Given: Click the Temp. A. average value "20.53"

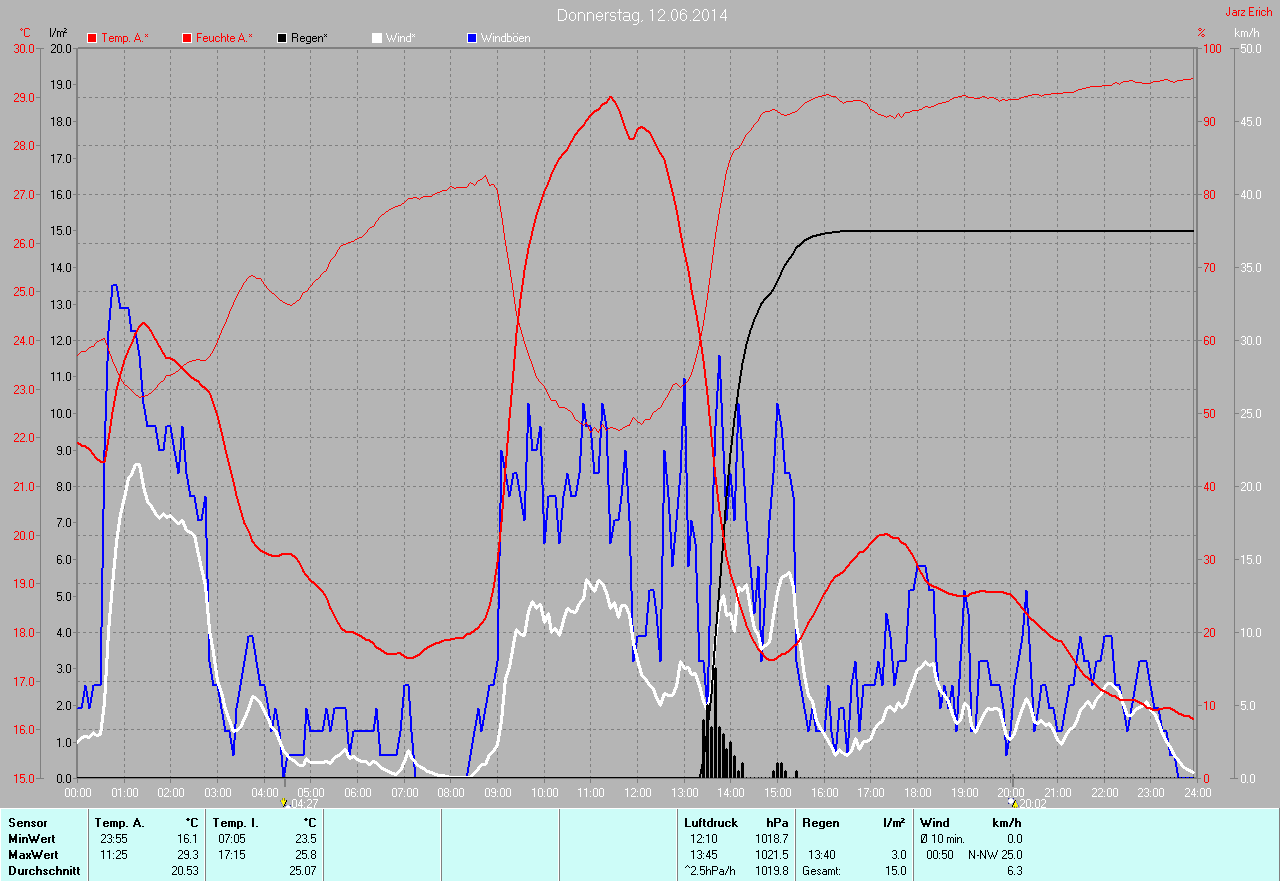Looking at the screenshot, I should [185, 871].
